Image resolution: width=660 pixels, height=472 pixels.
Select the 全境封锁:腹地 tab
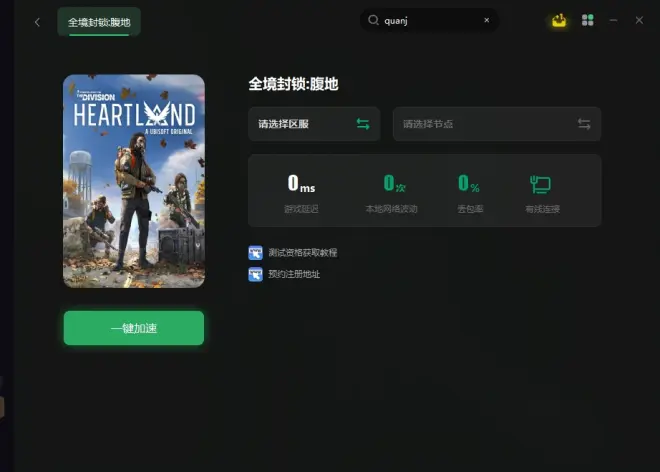[x=99, y=22]
